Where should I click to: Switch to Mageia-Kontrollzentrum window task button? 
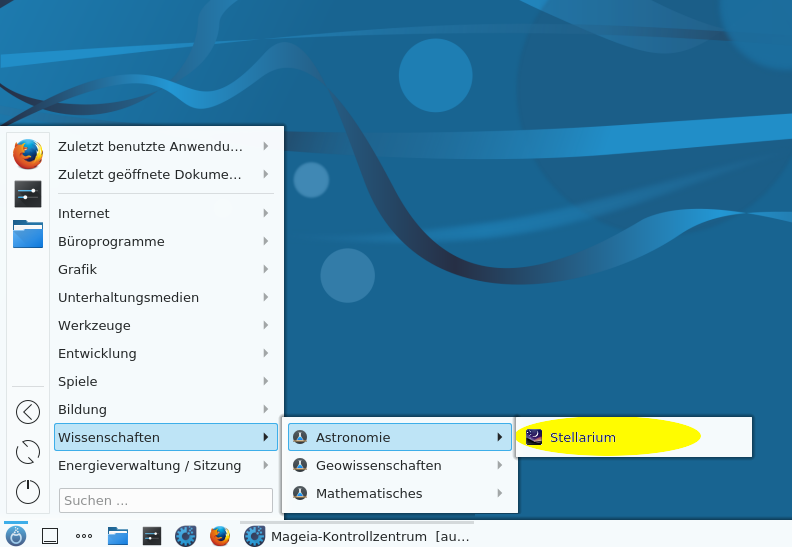click(357, 536)
